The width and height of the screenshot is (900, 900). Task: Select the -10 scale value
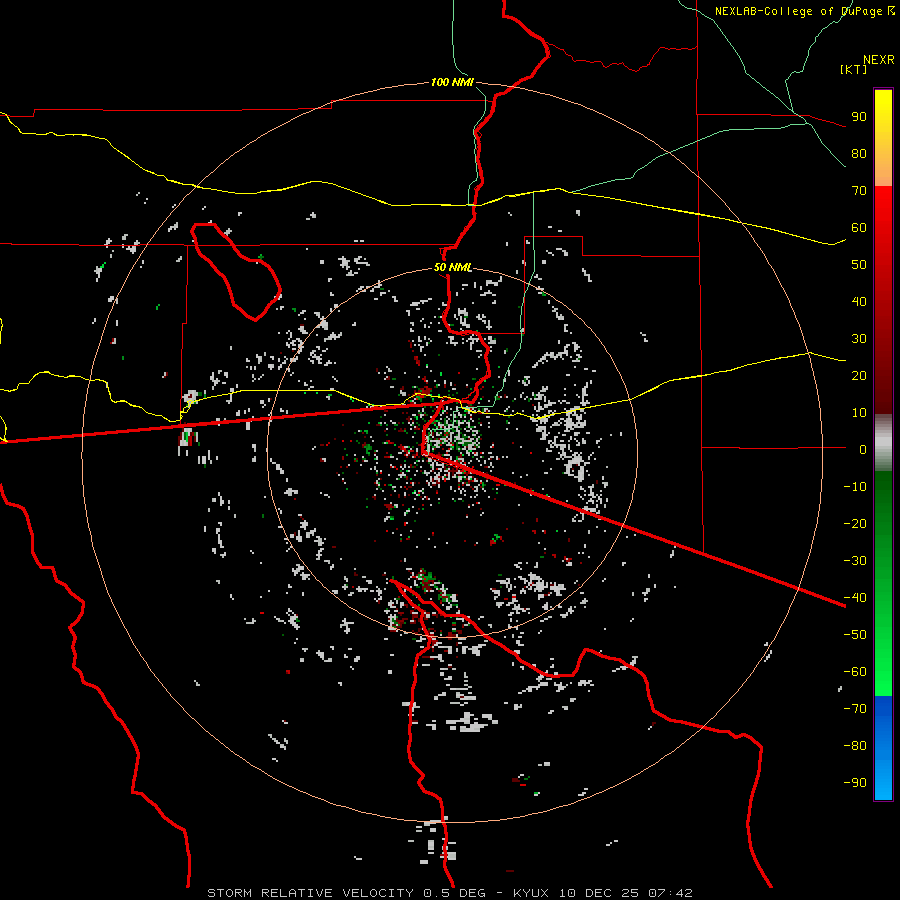click(855, 487)
